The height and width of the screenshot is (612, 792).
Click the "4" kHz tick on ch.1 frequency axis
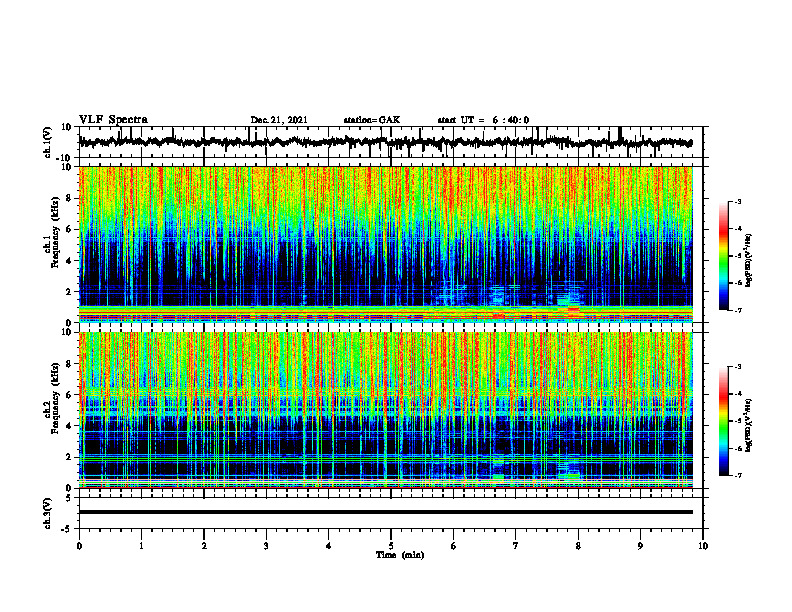point(69,261)
